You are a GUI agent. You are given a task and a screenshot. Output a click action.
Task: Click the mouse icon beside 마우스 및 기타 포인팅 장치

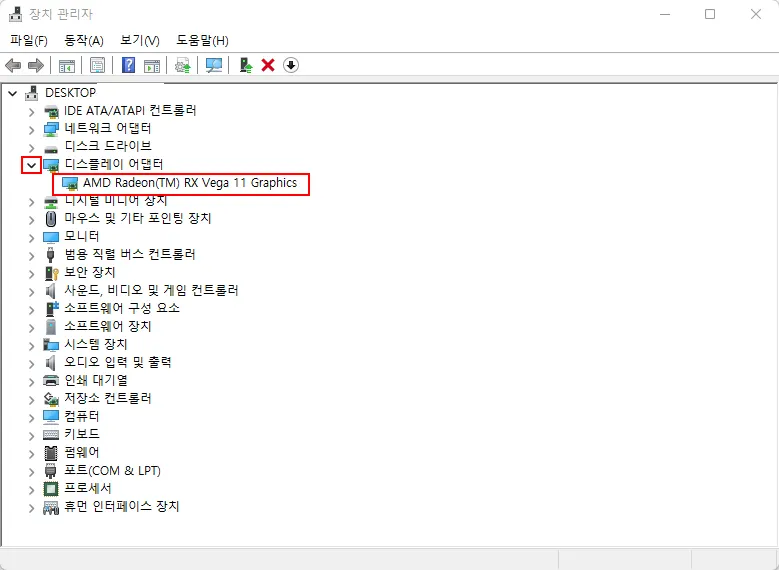click(x=51, y=219)
